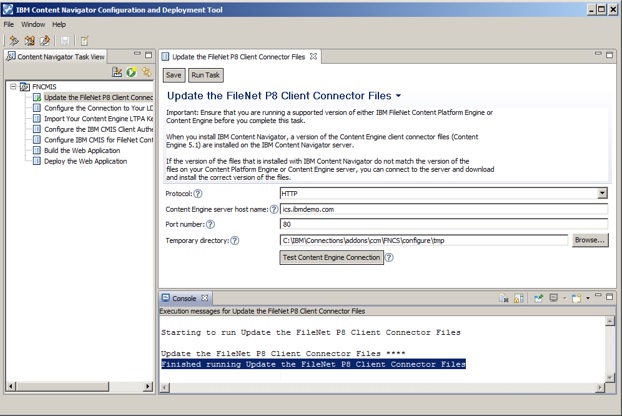Image resolution: width=622 pixels, height=418 pixels.
Task: Open help for the Port number field
Action: (210, 224)
